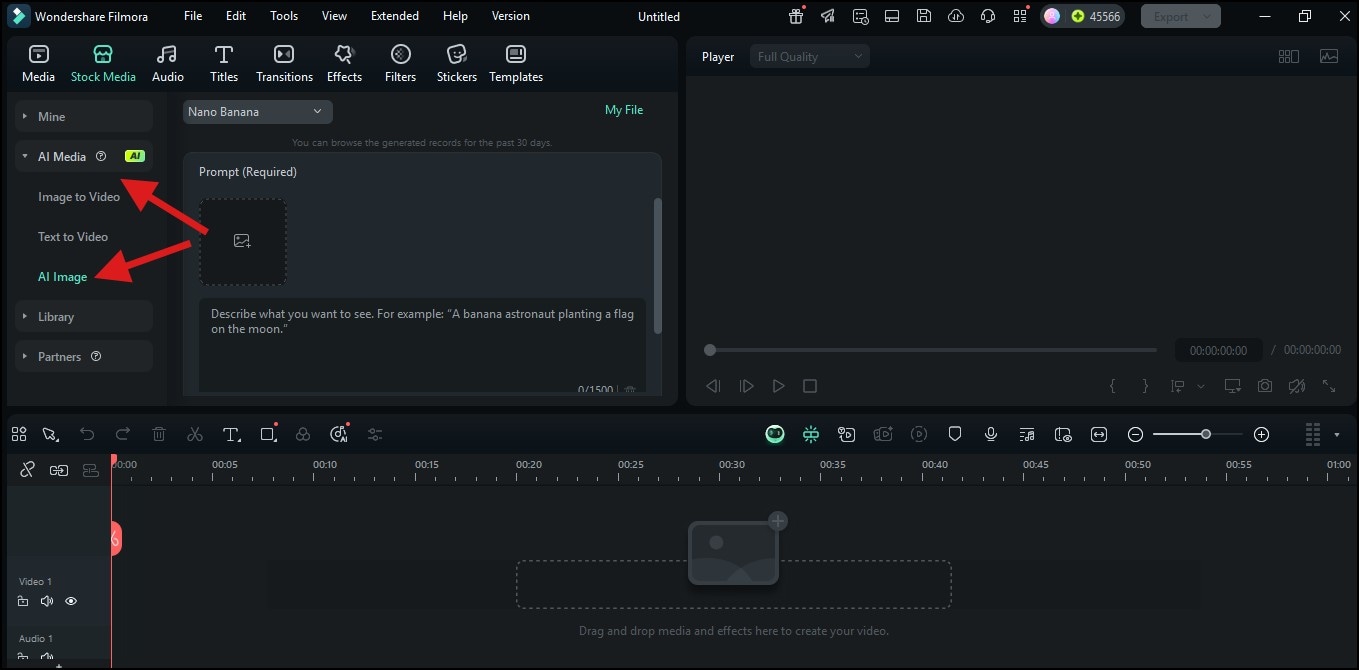The image size is (1359, 670).
Task: Open the gift promotions icon
Action: point(795,15)
